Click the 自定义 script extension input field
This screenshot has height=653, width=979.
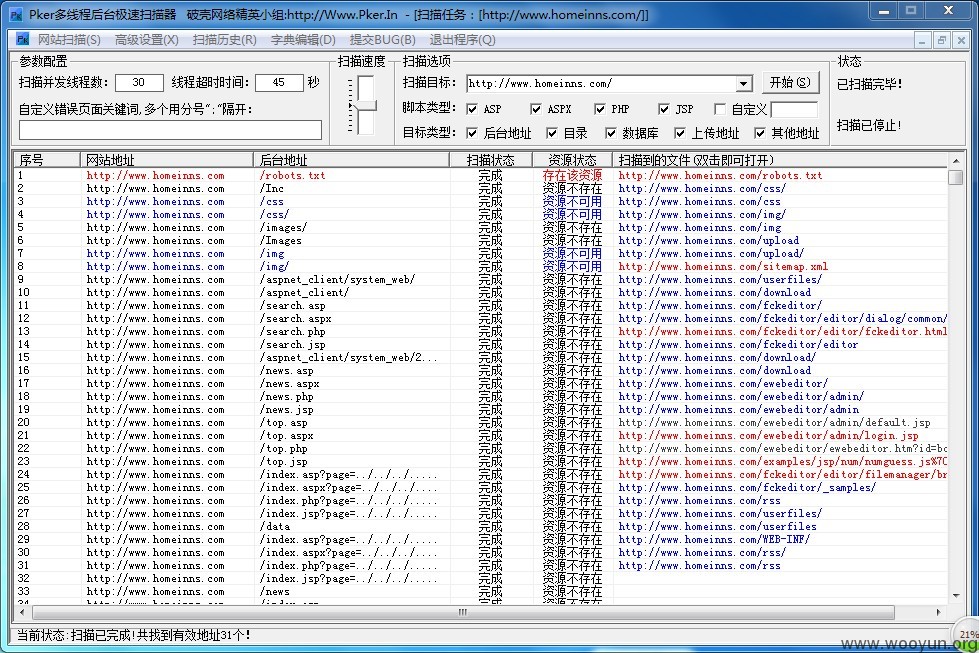pyautogui.click(x=794, y=110)
